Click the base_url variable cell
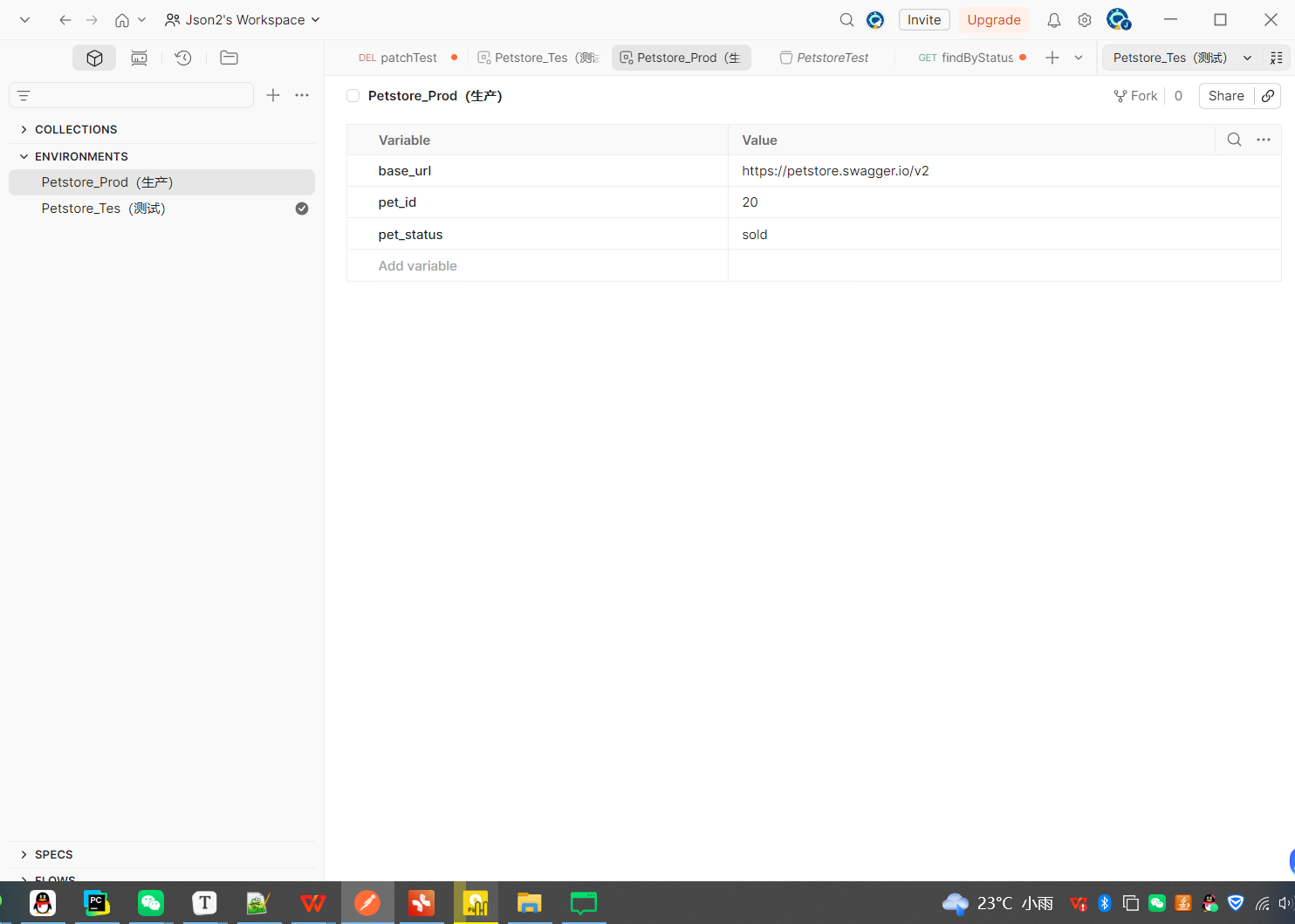1295x924 pixels. [x=538, y=171]
